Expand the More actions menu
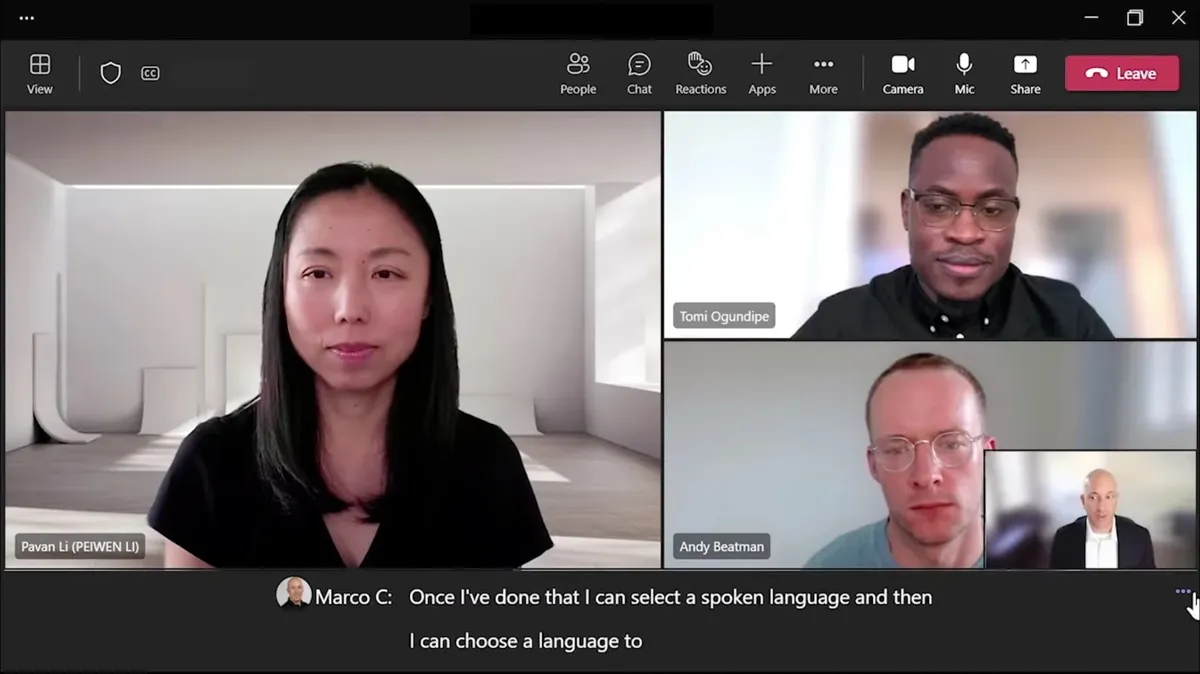1200x674 pixels. [823, 74]
